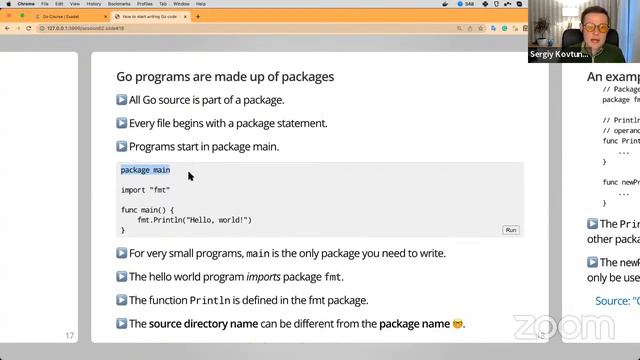Viewport: 640px width, 360px height.
Task: Open the Bookmarks menu
Action: (119, 4)
